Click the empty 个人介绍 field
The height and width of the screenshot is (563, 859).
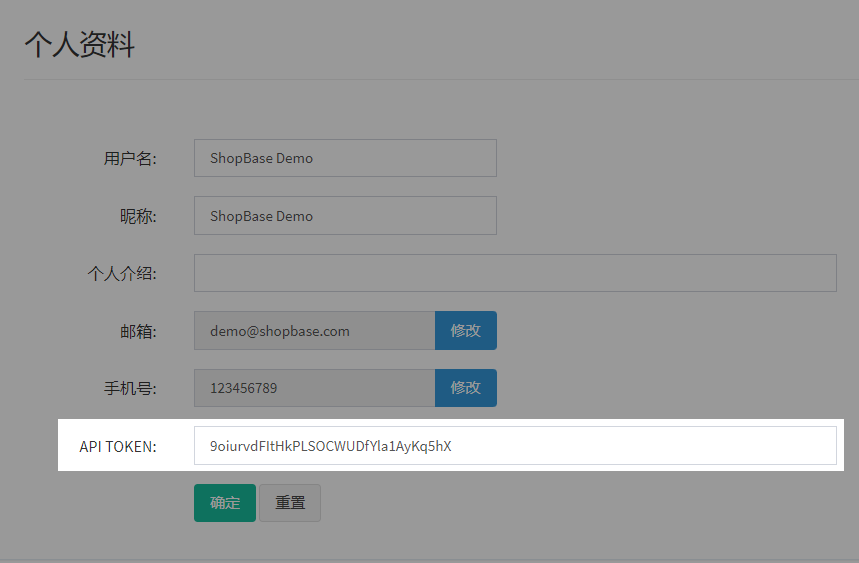tap(515, 273)
